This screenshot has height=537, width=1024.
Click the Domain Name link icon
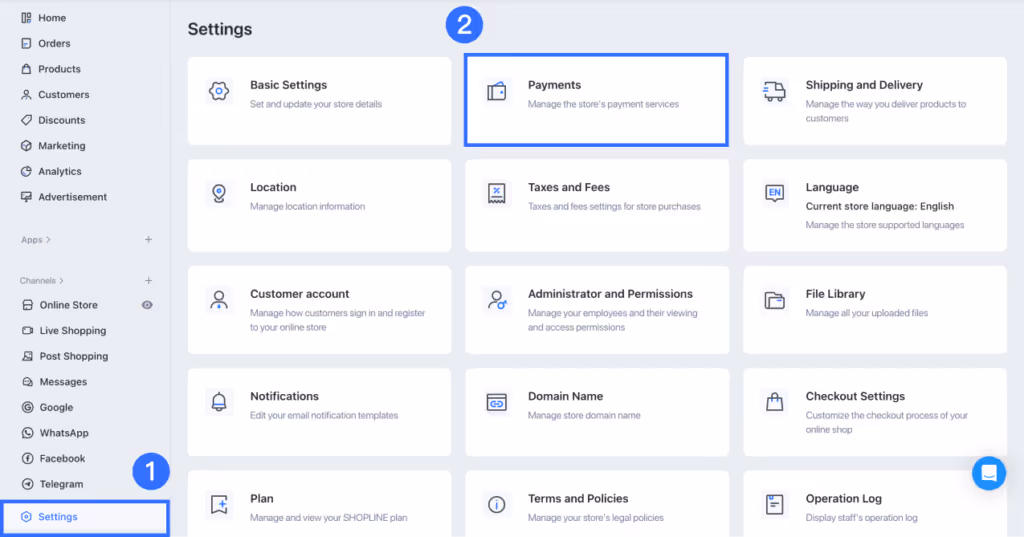(x=496, y=402)
